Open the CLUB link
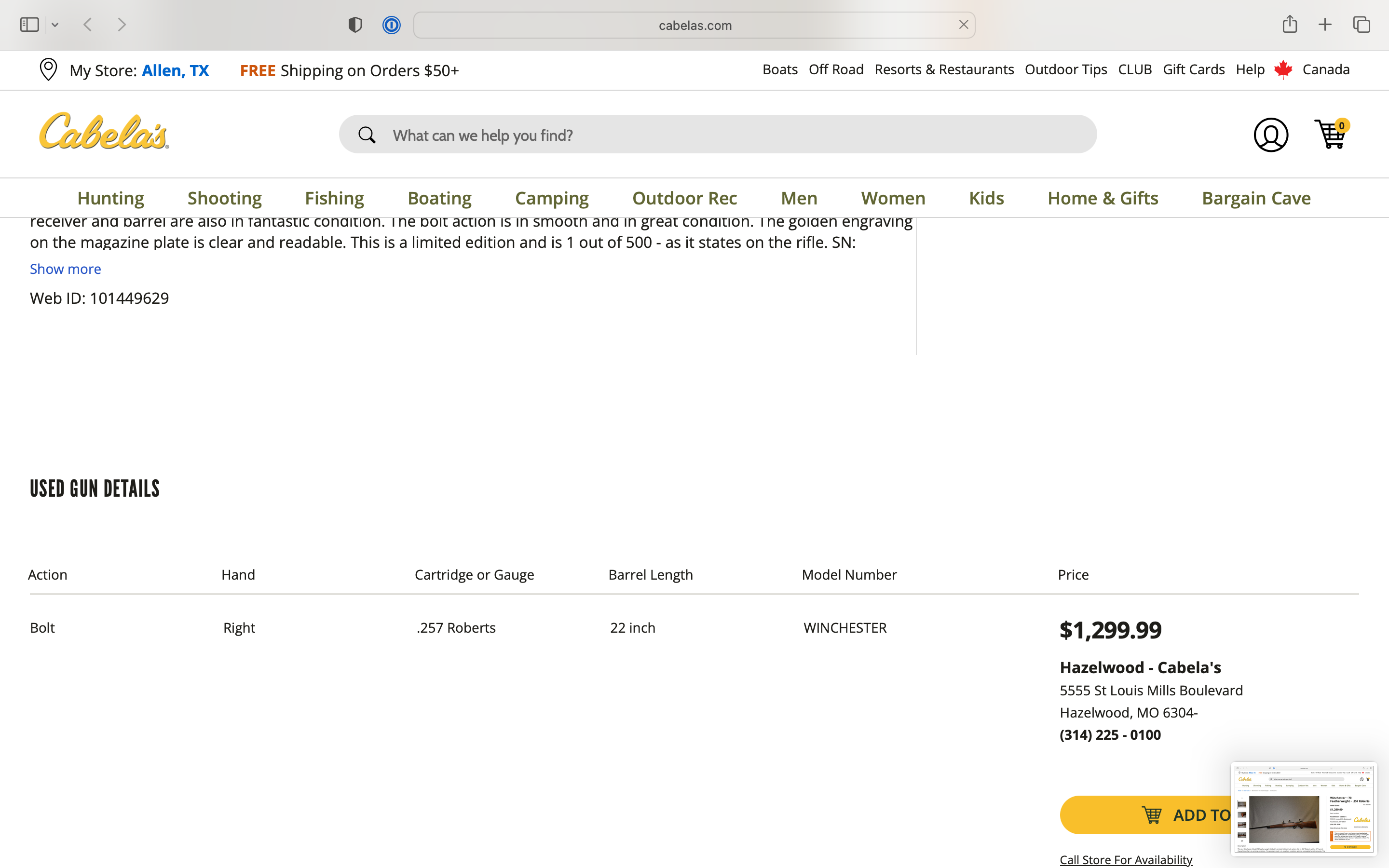Image resolution: width=1389 pixels, height=868 pixels. 1134,69
